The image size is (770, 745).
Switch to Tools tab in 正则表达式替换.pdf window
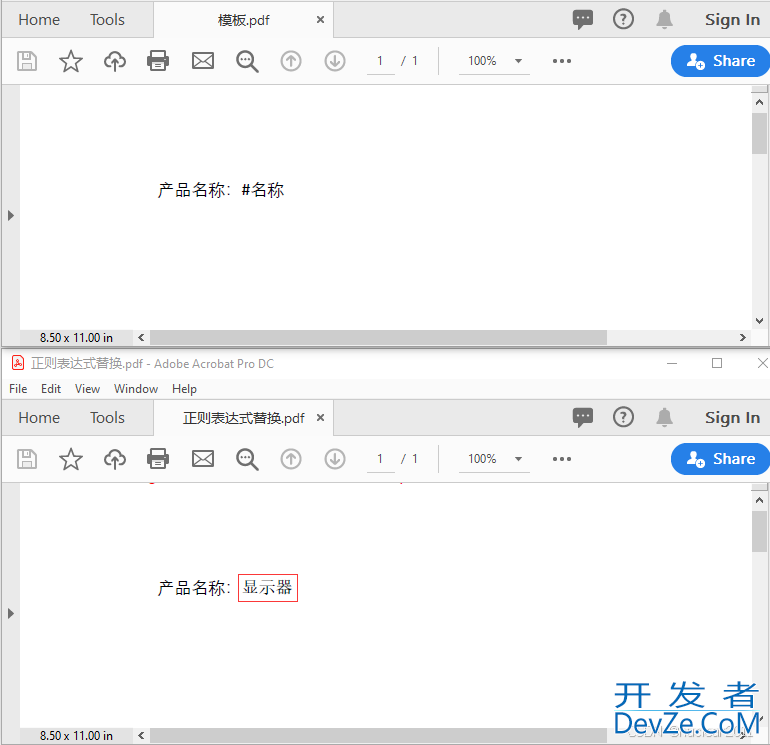coord(107,417)
